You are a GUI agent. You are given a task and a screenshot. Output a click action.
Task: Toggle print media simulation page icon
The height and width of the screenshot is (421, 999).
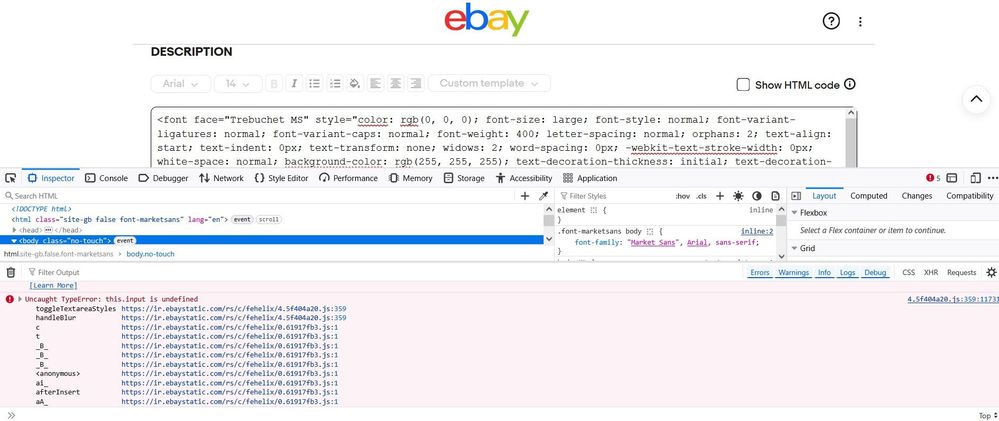coord(775,196)
